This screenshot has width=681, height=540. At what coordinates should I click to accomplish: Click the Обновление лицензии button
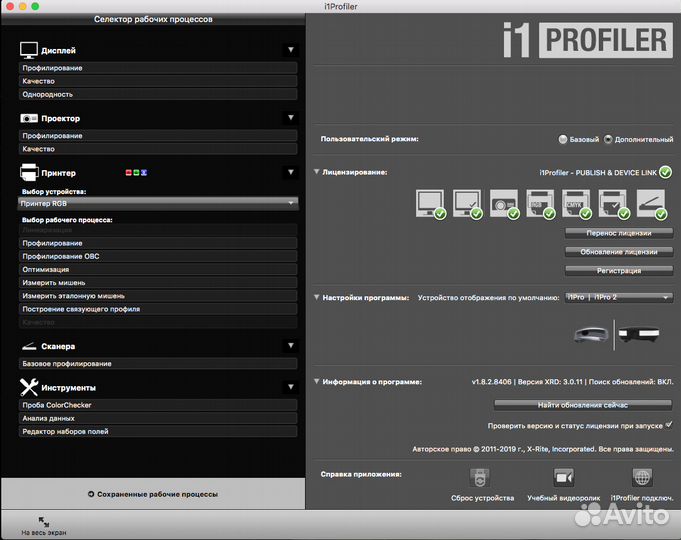click(x=619, y=252)
